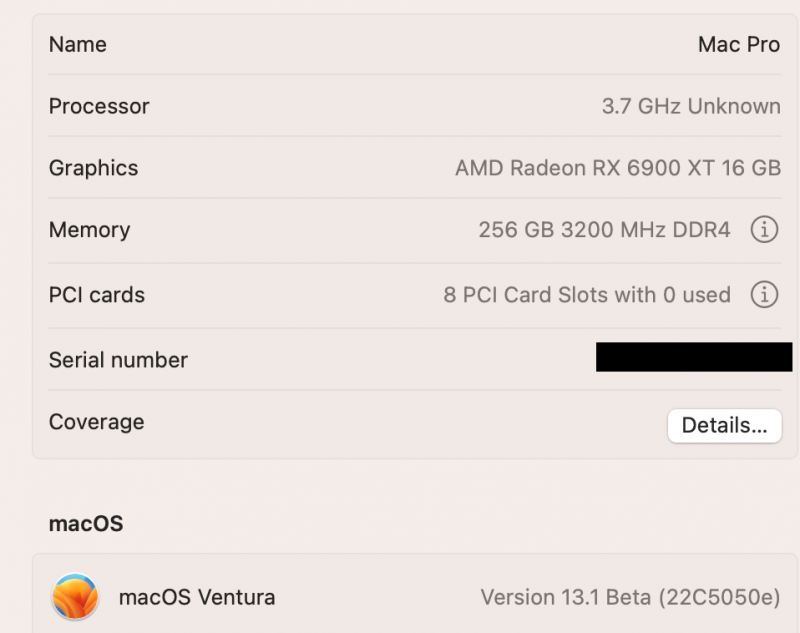This screenshot has width=800, height=633.
Task: Click the Memory info icon
Action: pos(764,230)
